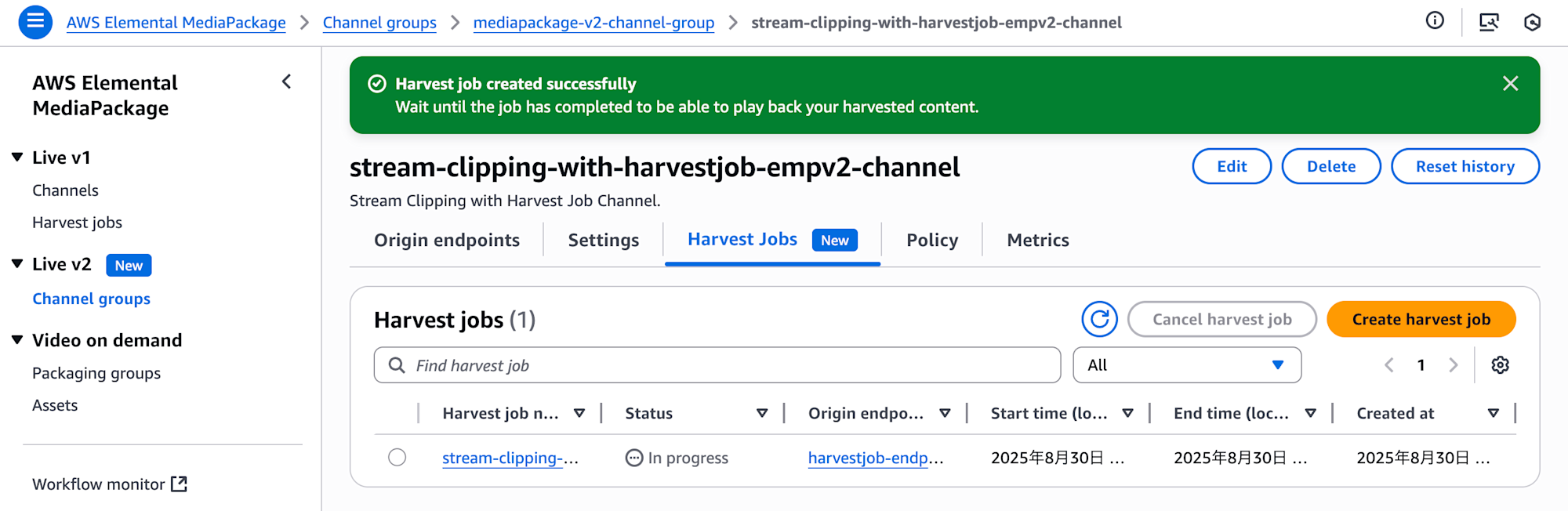Open the hamburger navigation menu

(x=35, y=22)
